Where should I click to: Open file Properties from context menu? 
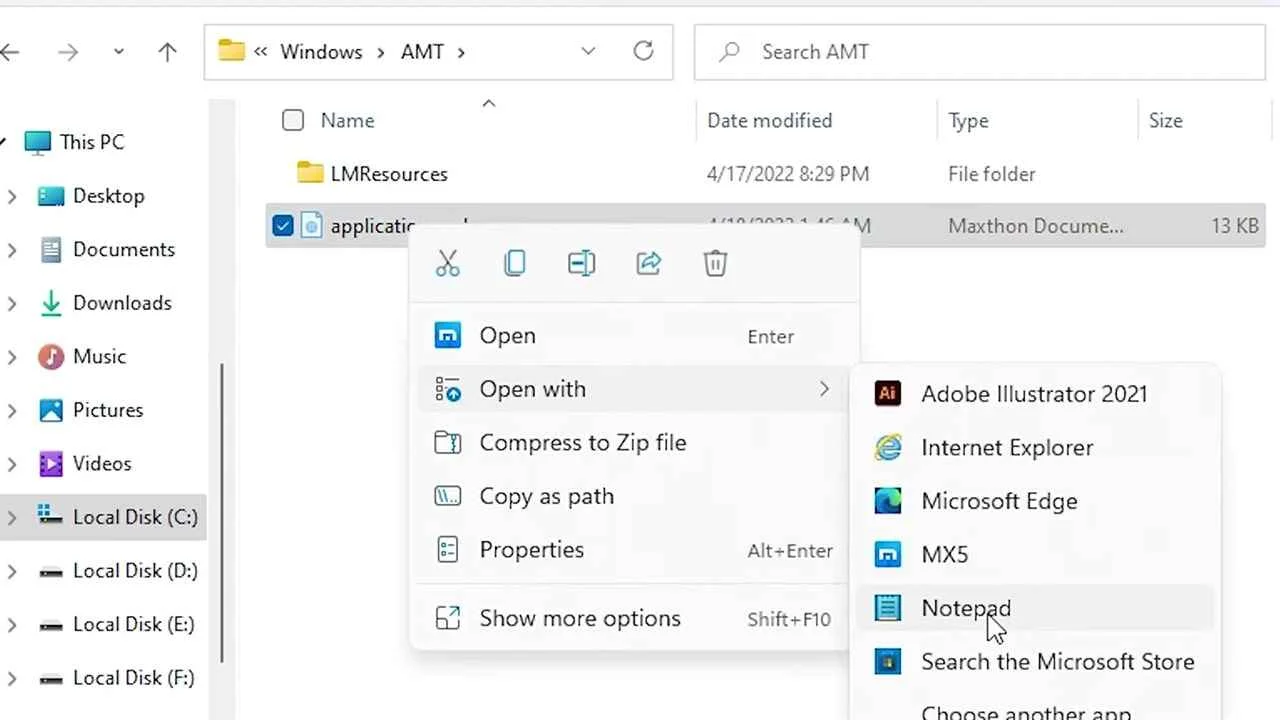point(634,550)
